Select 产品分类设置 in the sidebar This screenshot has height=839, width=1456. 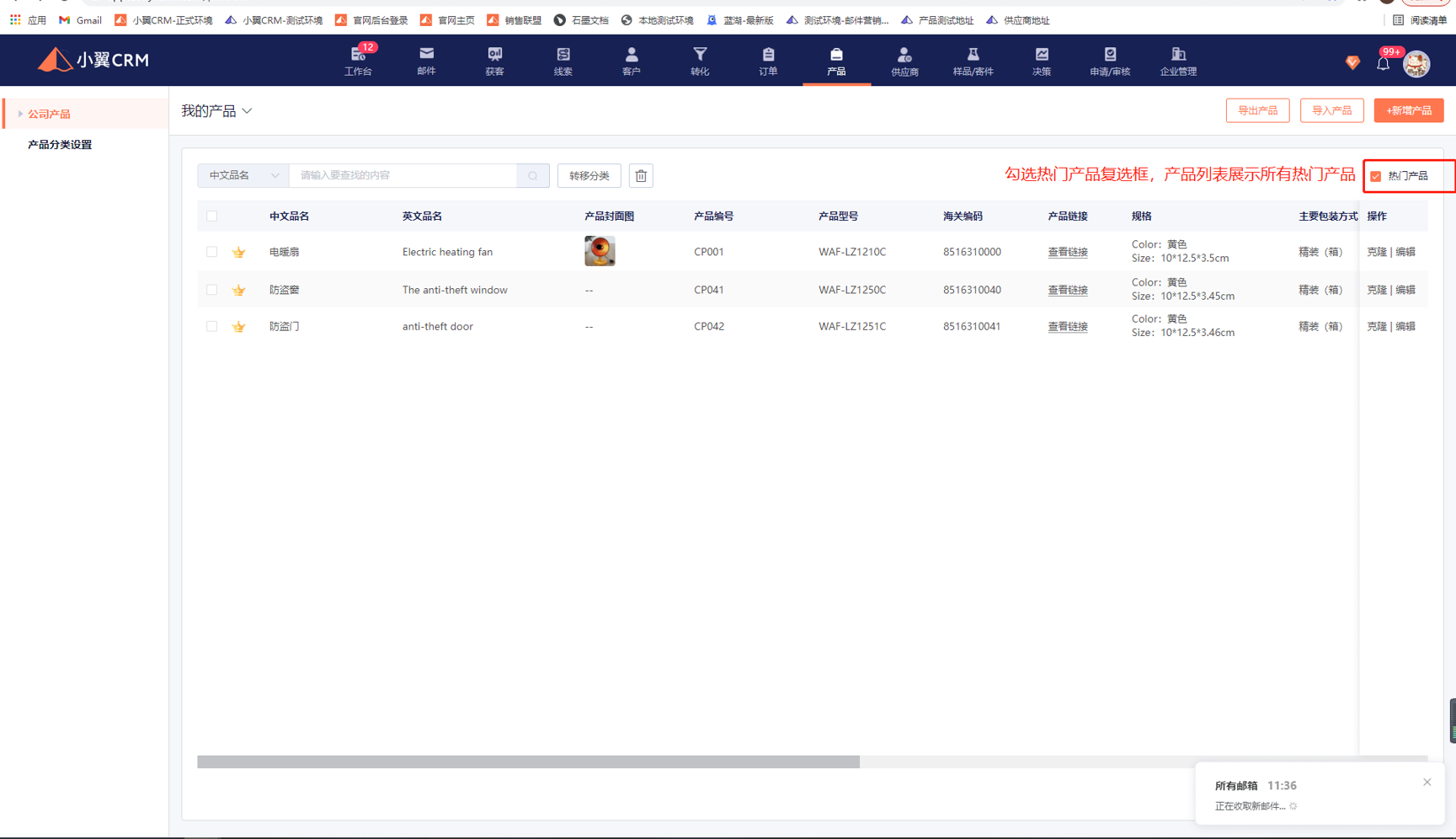60,145
